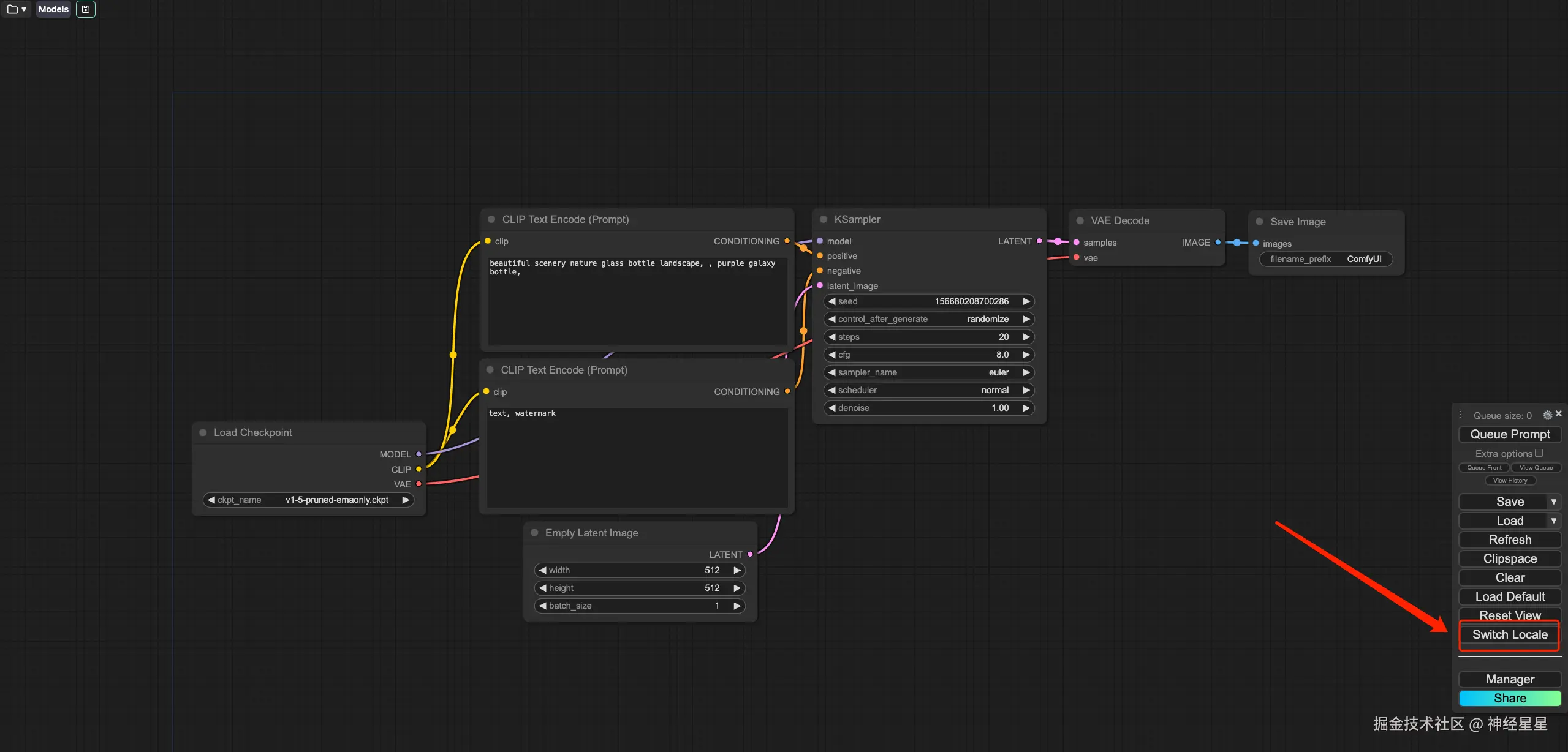Image resolution: width=1568 pixels, height=752 pixels.
Task: Open the Manager menu
Action: point(1510,679)
